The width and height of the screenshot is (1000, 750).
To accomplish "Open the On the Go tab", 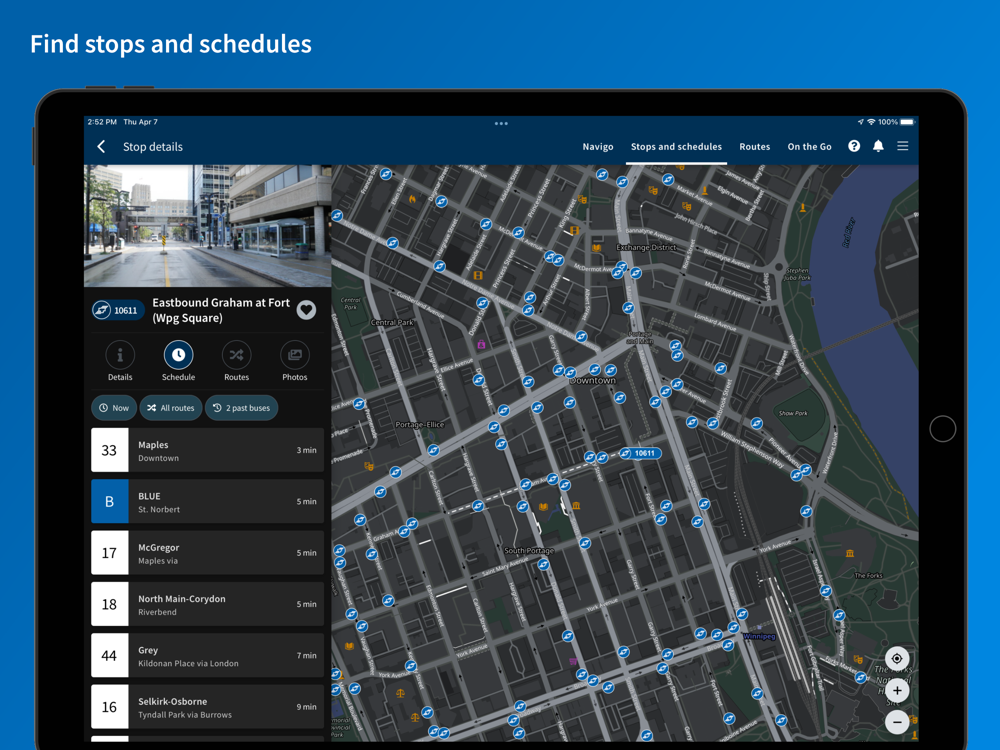I will coord(809,147).
